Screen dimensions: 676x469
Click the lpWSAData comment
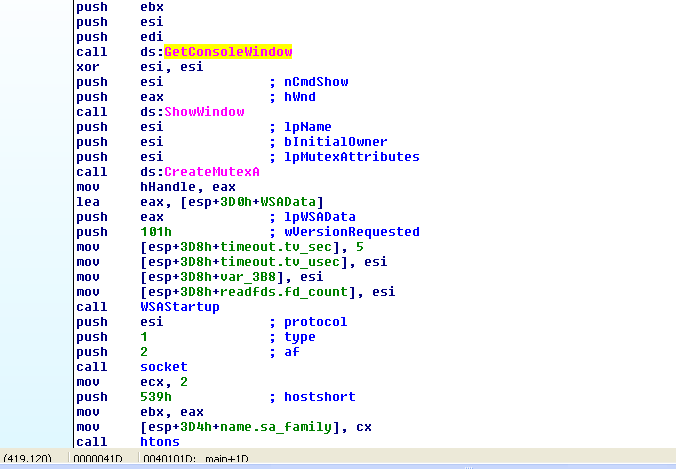pyautogui.click(x=319, y=217)
